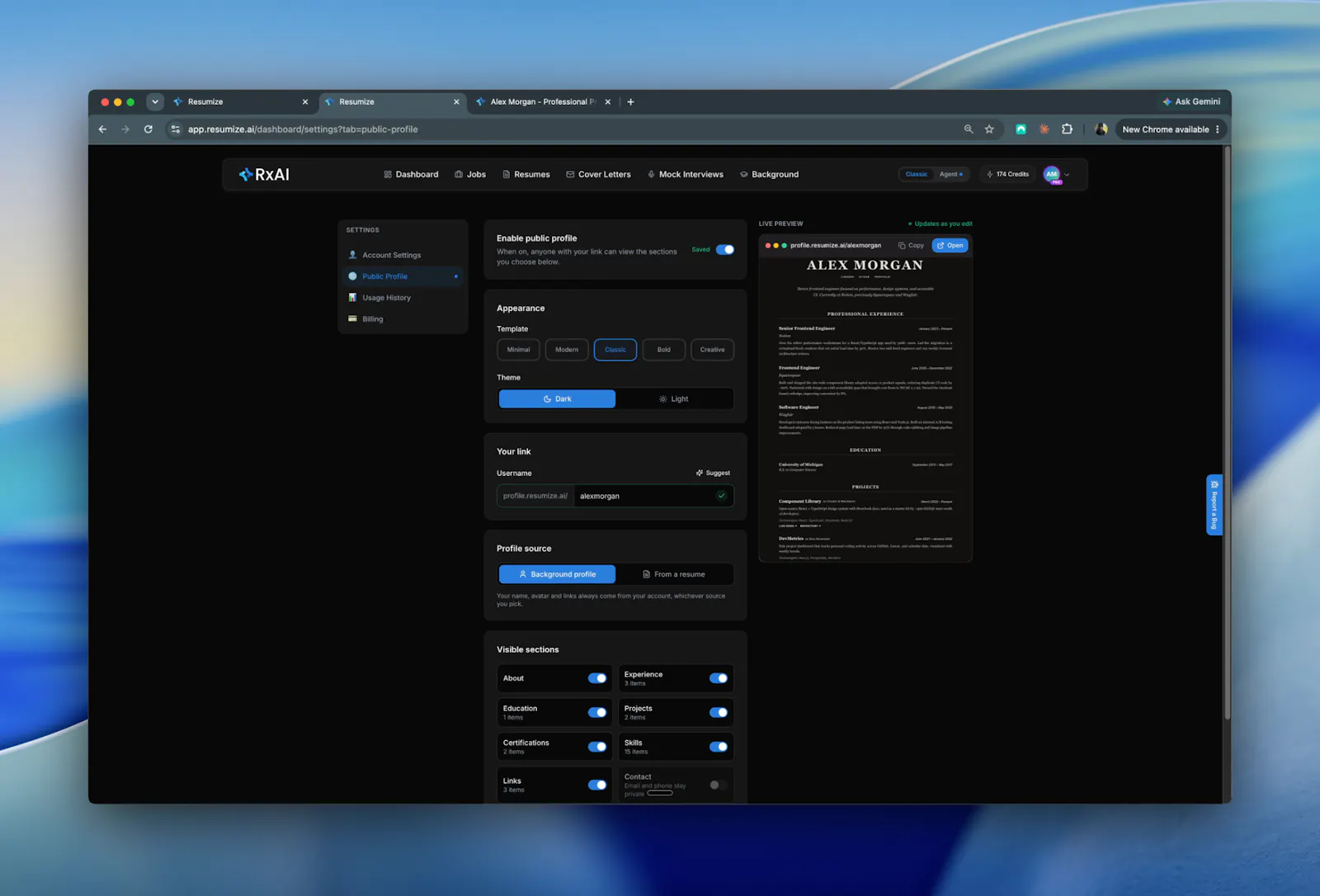The image size is (1320, 896).
Task: Open Dashboard in the top navigation
Action: point(411,174)
